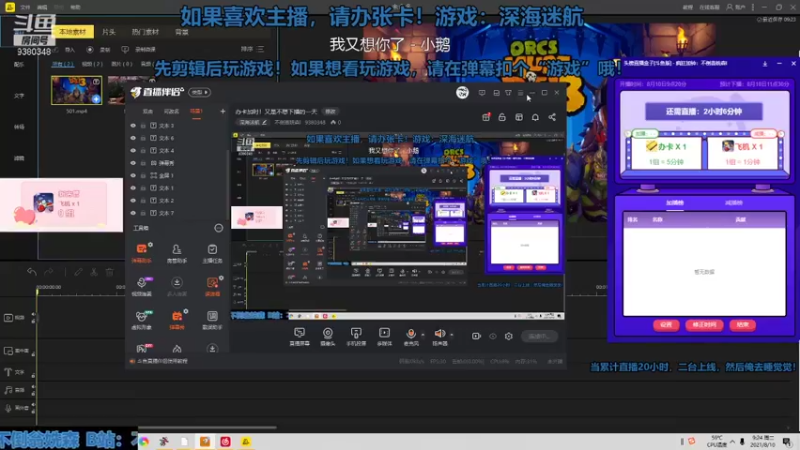Switch orientation with the 横屏 mode pill

[x=199, y=92]
